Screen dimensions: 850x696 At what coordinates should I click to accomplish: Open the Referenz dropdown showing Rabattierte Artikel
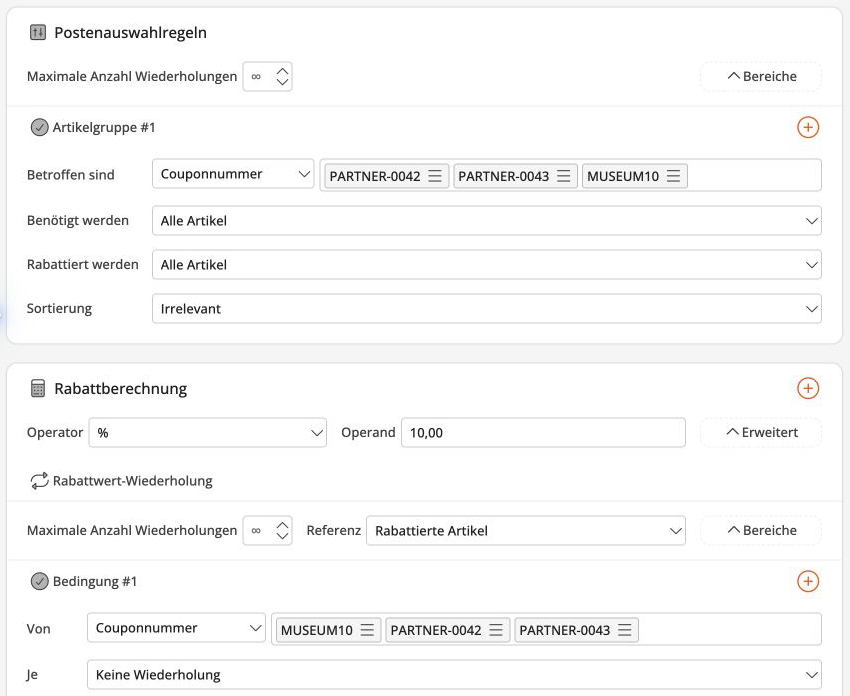coord(526,531)
